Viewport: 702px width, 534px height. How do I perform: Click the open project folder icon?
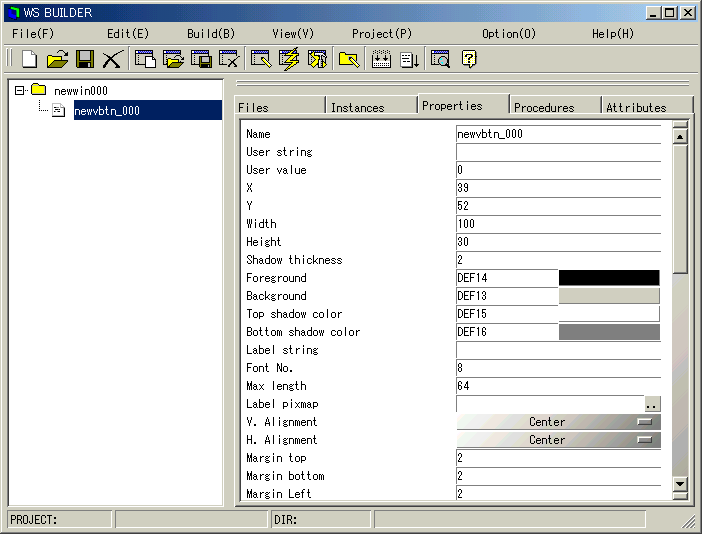[x=57, y=60]
